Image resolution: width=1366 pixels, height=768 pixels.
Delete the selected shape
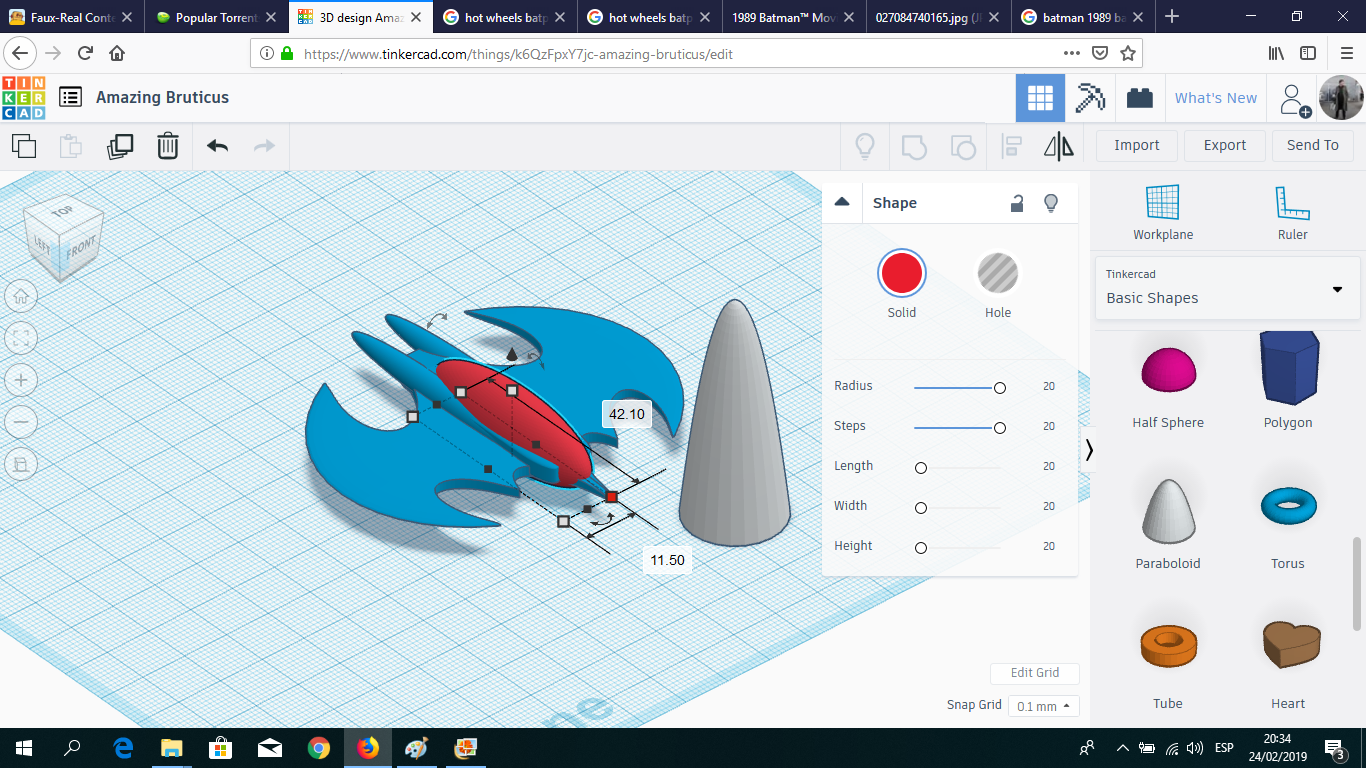coord(167,146)
